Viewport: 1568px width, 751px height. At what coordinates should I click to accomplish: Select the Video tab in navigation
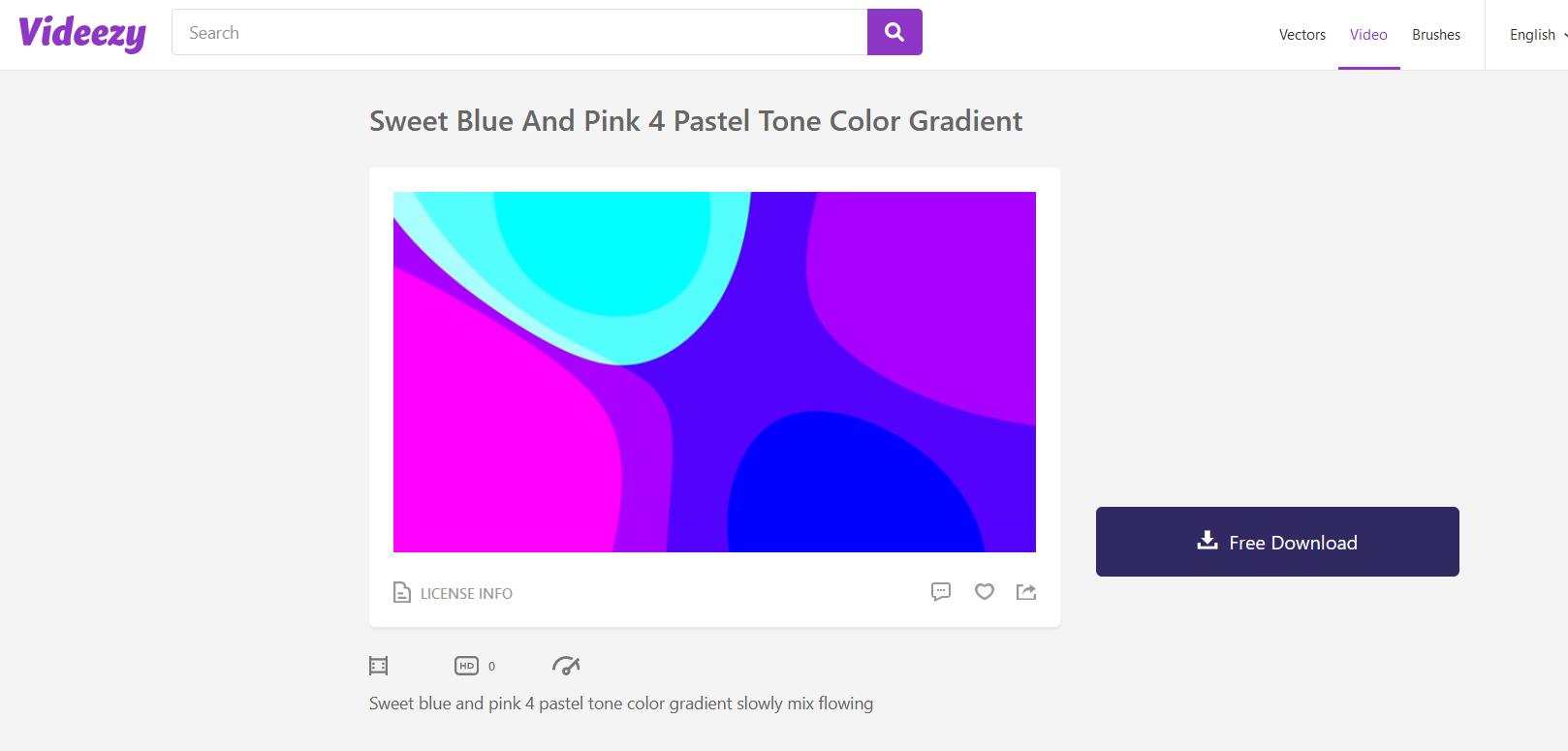[1368, 35]
